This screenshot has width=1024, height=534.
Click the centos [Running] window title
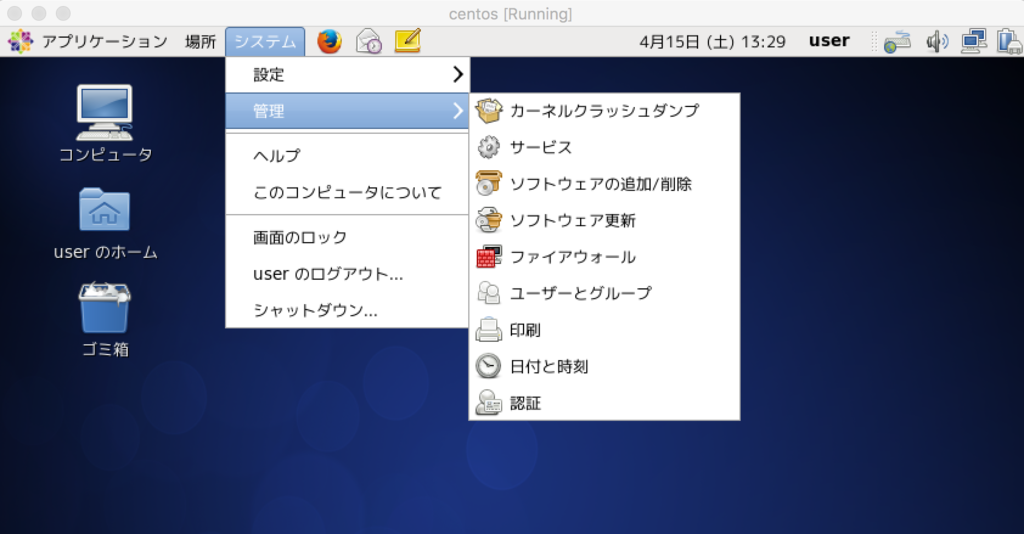pyautogui.click(x=510, y=14)
